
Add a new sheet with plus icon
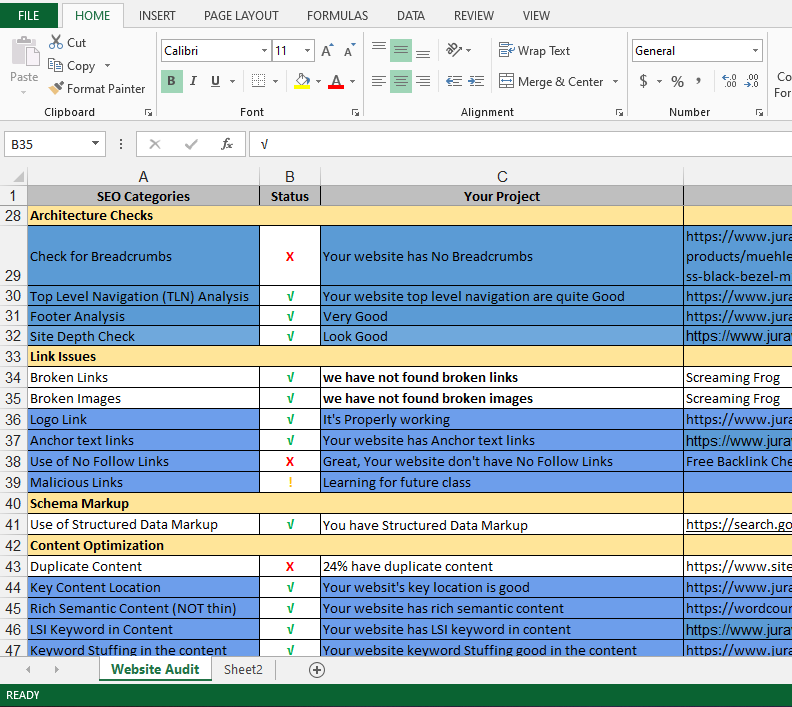point(317,670)
